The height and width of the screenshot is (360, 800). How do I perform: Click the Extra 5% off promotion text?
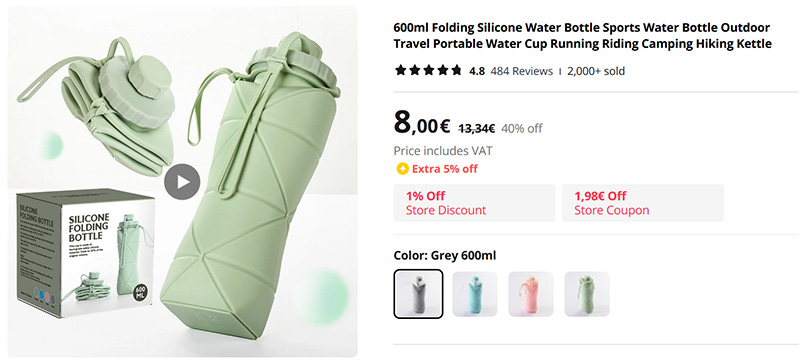[445, 169]
